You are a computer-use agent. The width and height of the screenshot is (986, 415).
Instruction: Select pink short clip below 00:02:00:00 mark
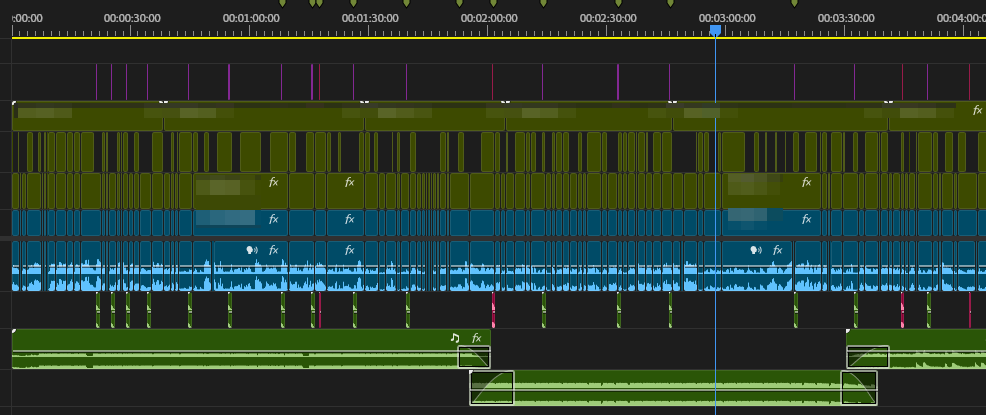tap(493, 309)
